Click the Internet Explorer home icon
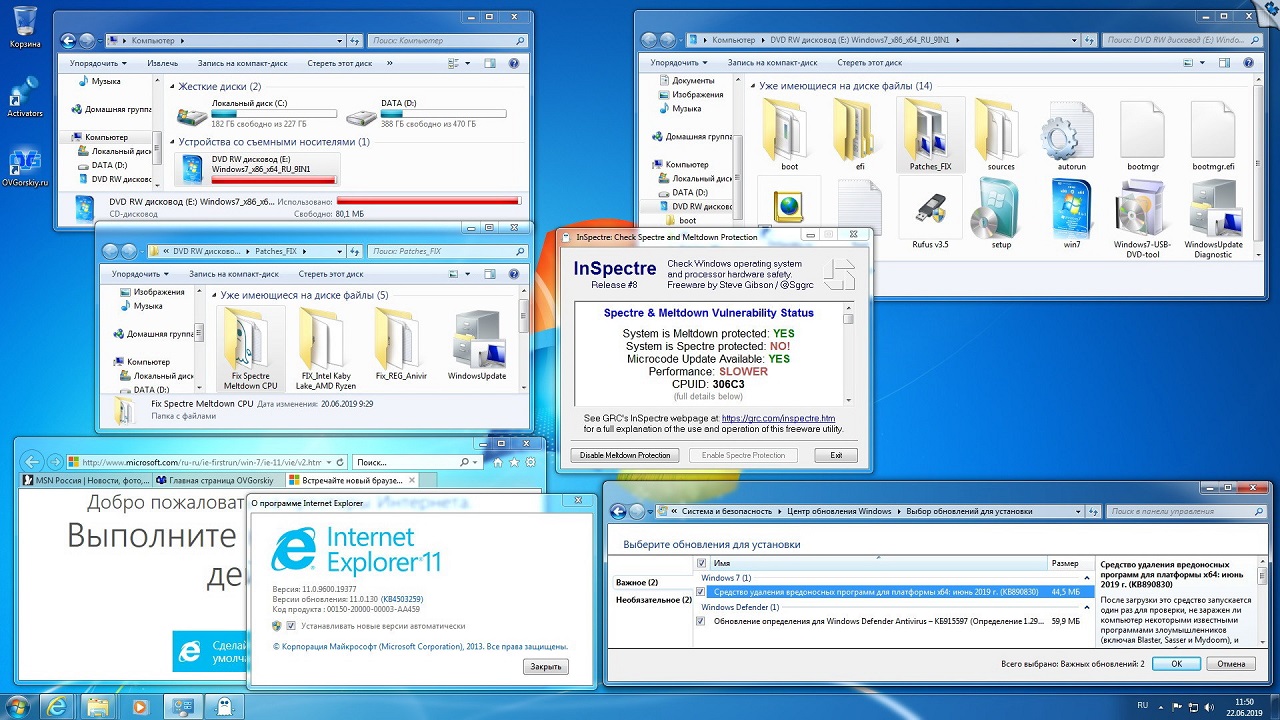Viewport: 1280px width, 720px height. pos(498,463)
